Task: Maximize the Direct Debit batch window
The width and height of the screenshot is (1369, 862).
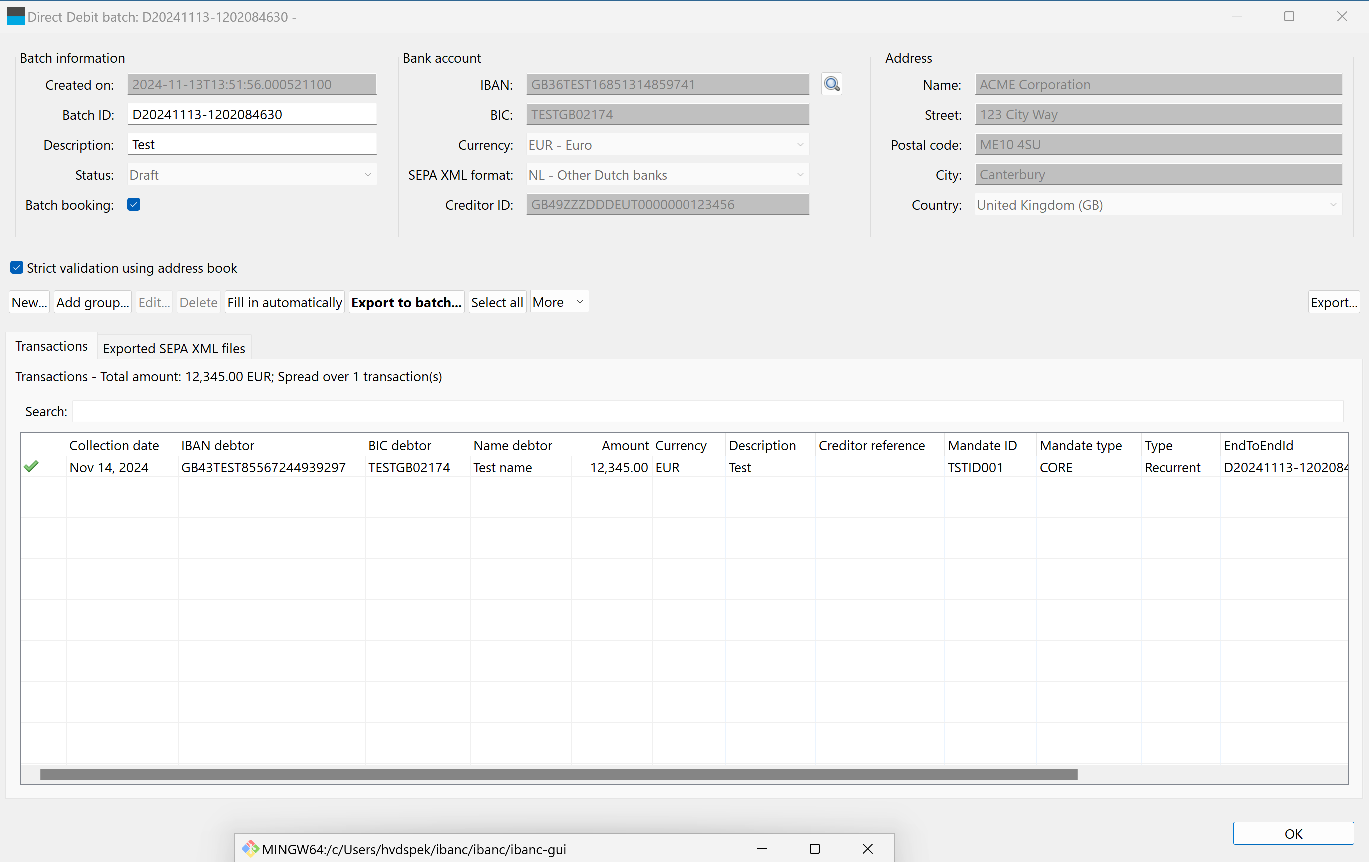Action: (x=1289, y=16)
